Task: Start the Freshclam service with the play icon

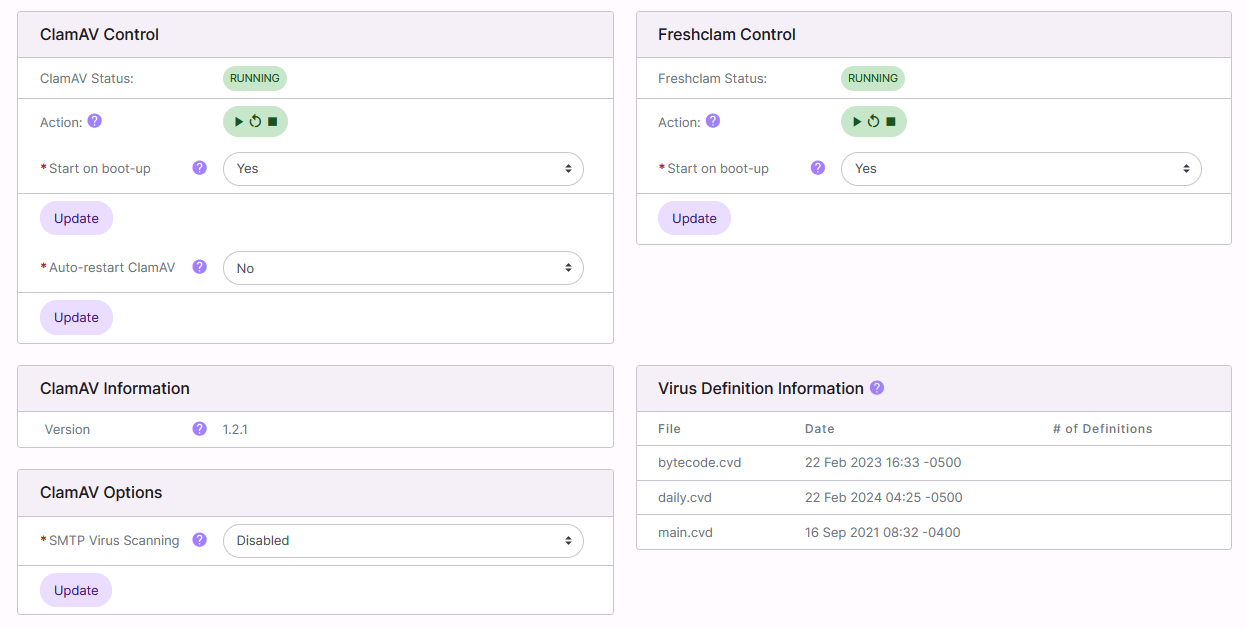Action: pyautogui.click(x=856, y=121)
